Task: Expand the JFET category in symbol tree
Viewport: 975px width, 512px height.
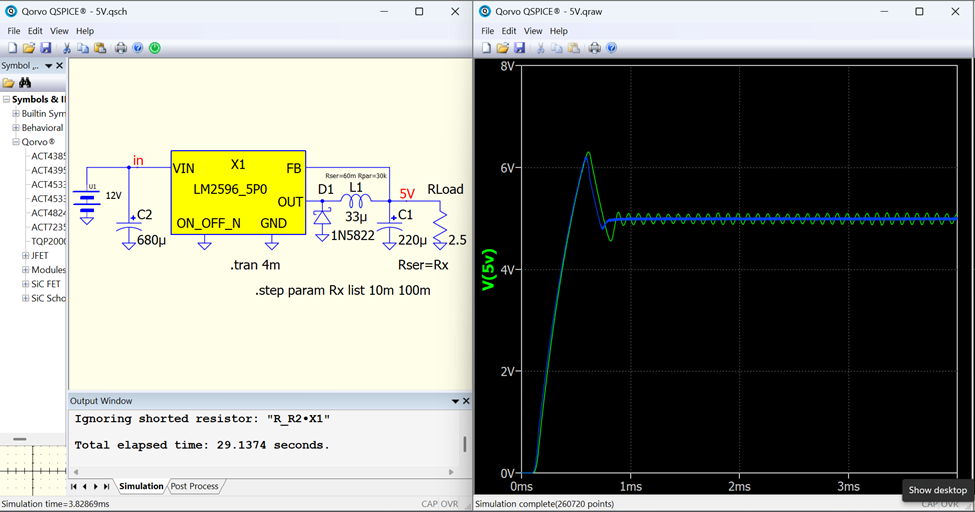Action: click(x=25, y=256)
